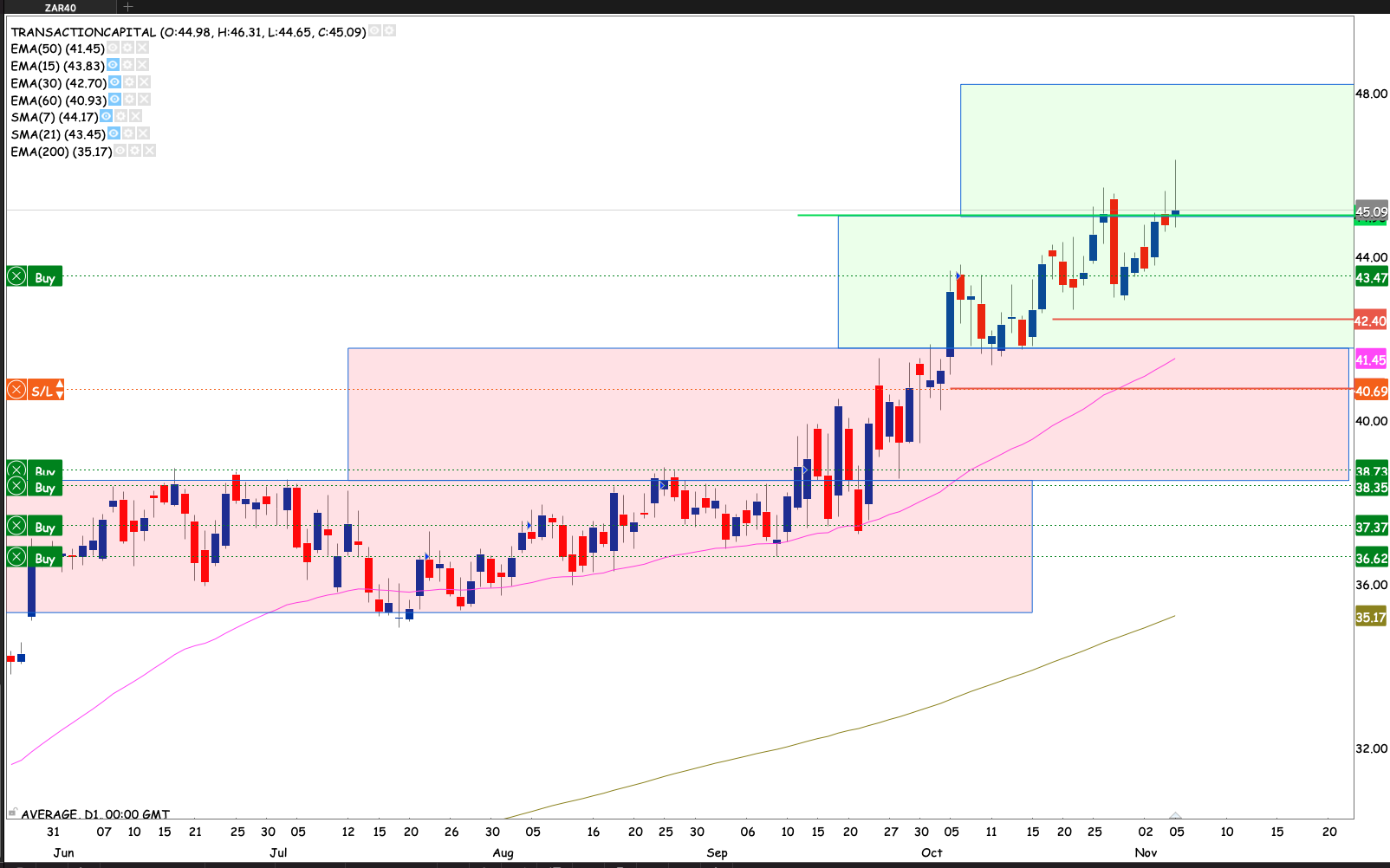The image size is (1390, 868).
Task: Show the EMA(200) line via eye icon
Action: point(120,151)
